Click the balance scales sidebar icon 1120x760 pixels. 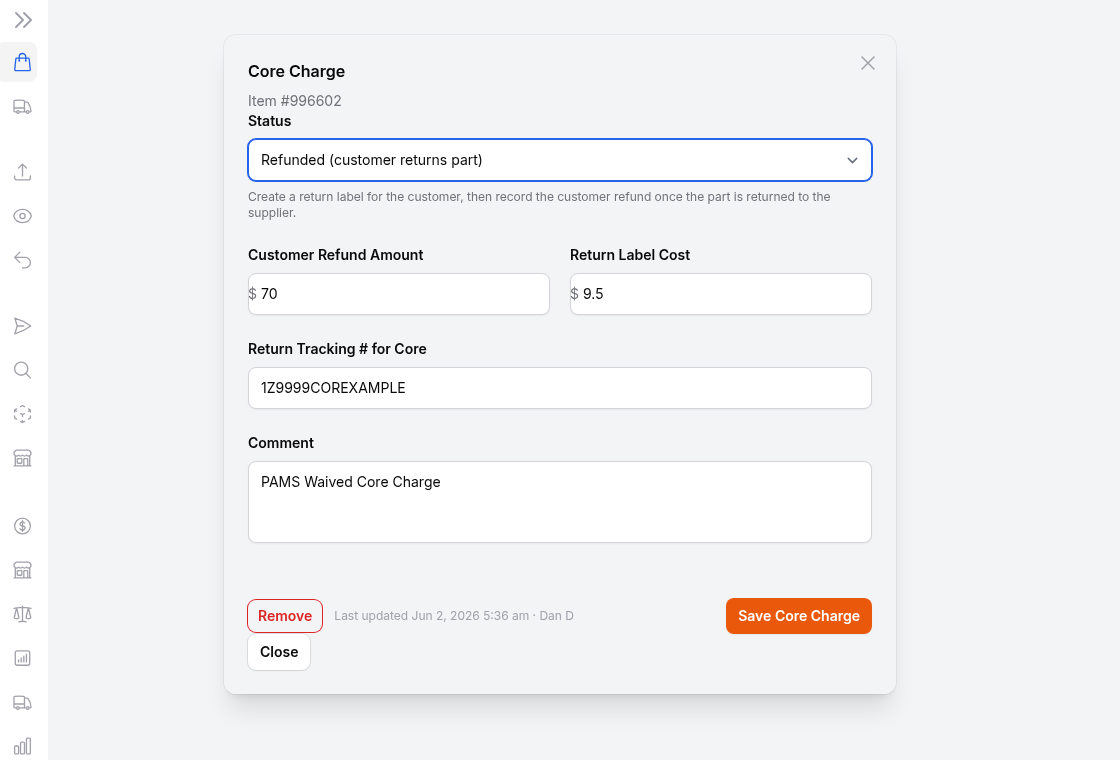tap(23, 614)
